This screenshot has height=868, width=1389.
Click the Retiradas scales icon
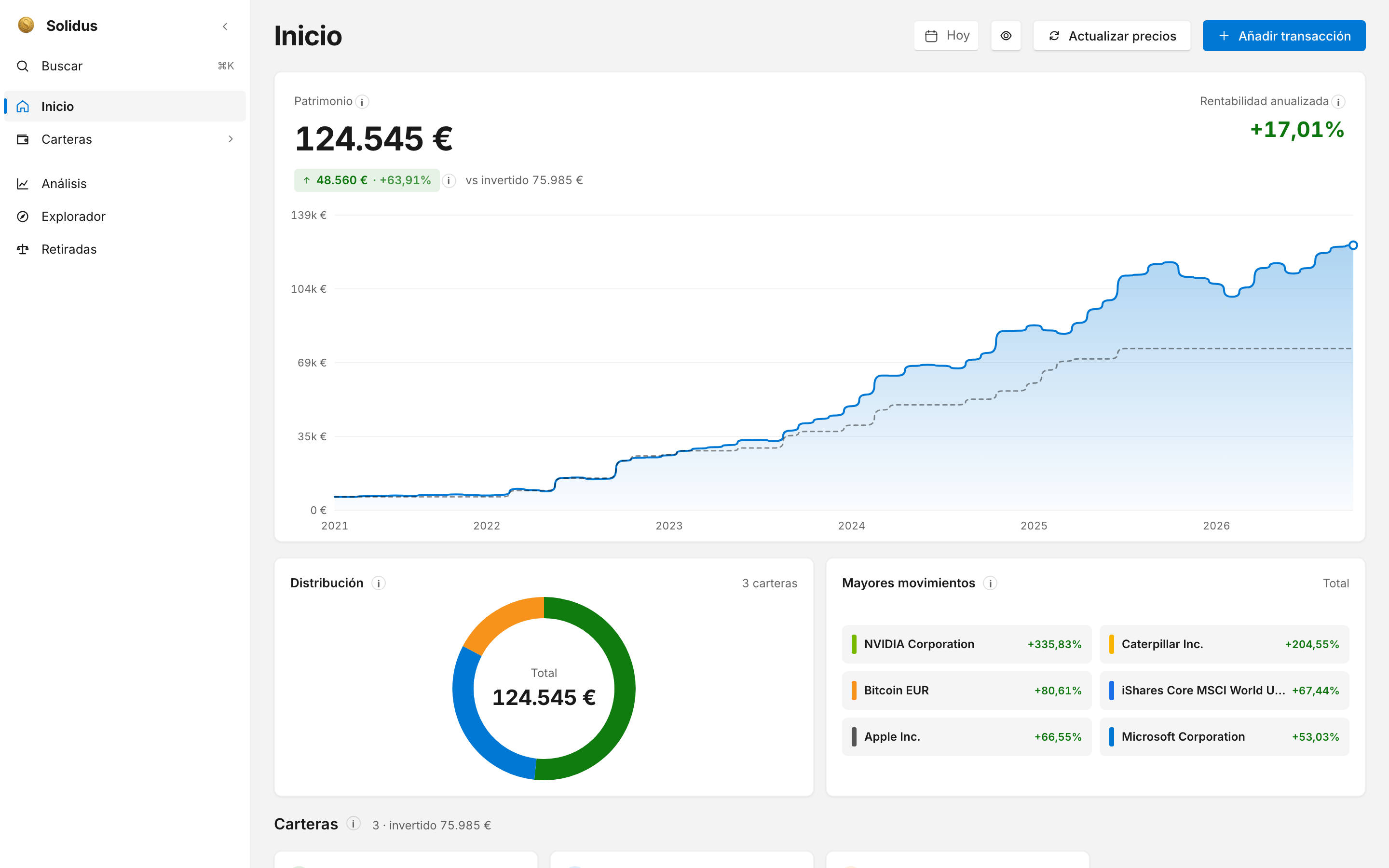[x=22, y=249]
